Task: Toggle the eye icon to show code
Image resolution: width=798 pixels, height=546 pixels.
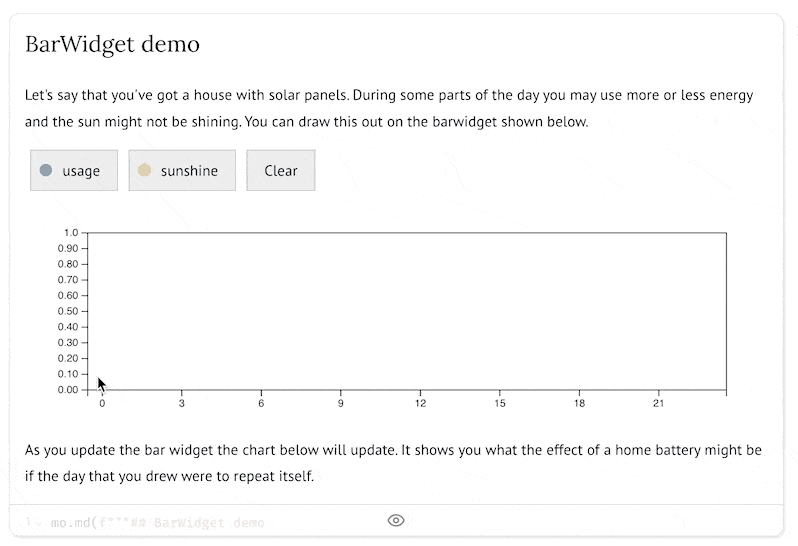Action: 395,520
